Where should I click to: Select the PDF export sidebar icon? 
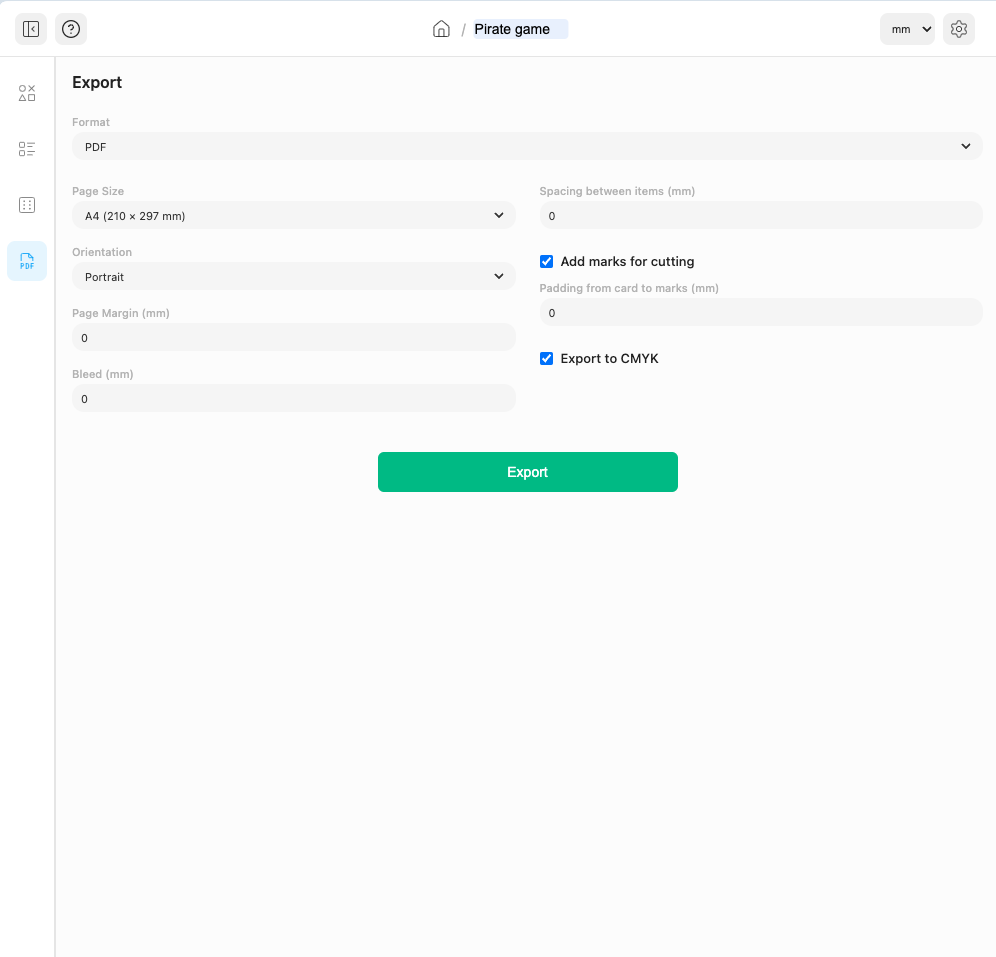27,261
